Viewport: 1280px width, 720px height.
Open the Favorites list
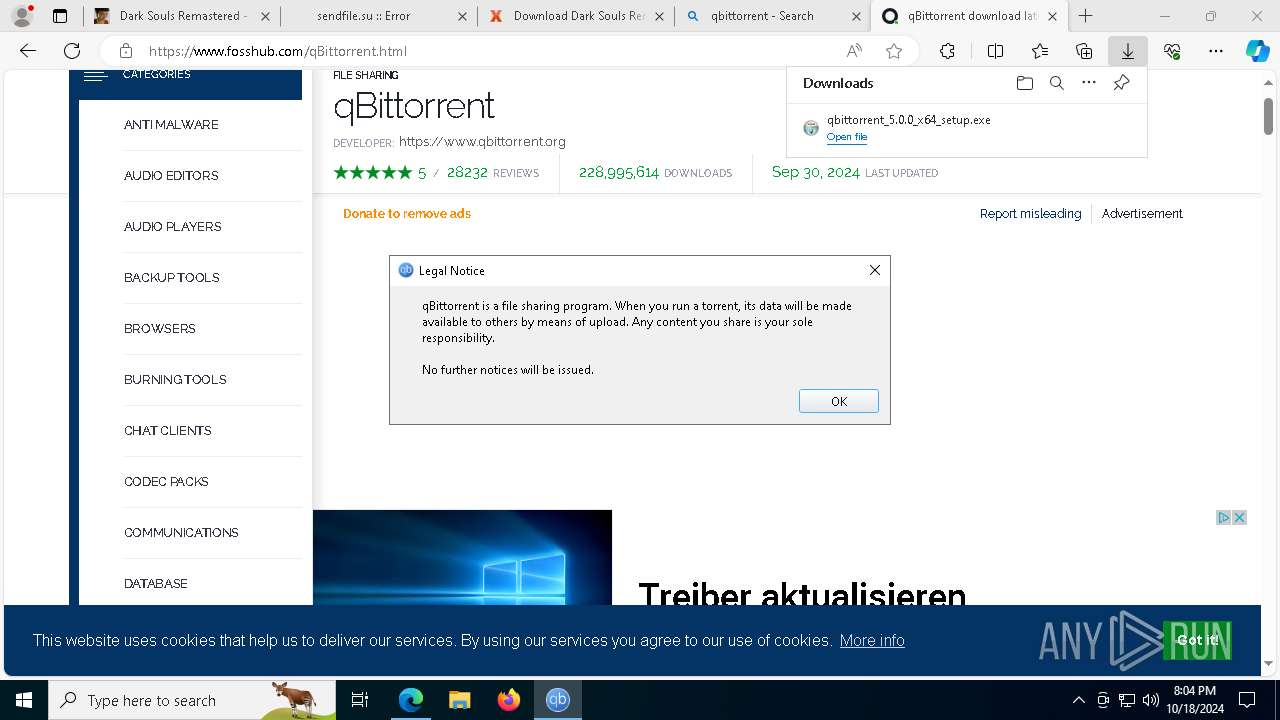(x=1040, y=51)
